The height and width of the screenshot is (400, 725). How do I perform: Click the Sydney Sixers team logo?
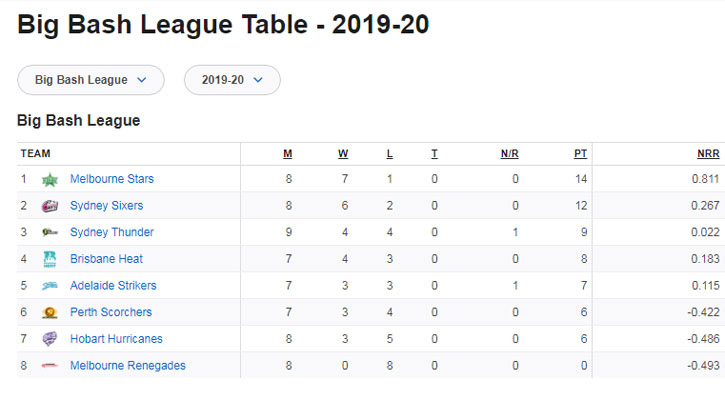[50, 206]
